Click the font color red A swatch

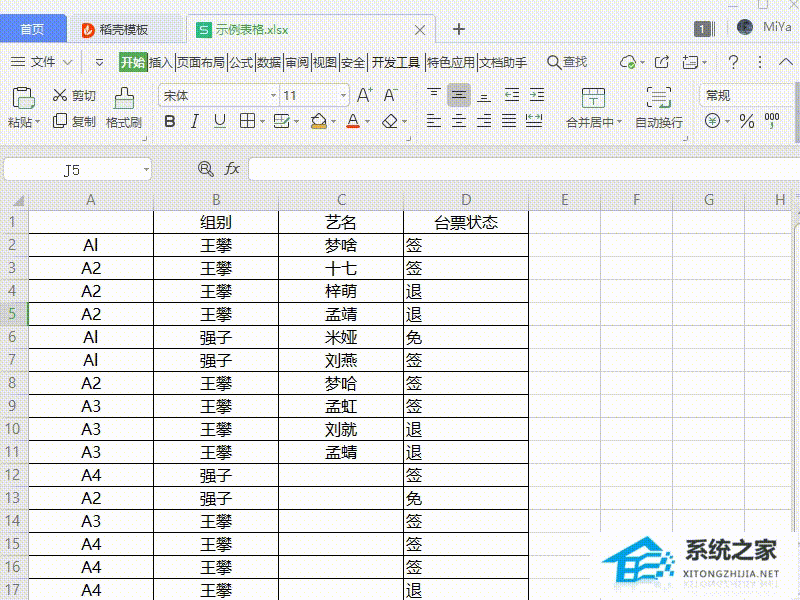(x=352, y=121)
